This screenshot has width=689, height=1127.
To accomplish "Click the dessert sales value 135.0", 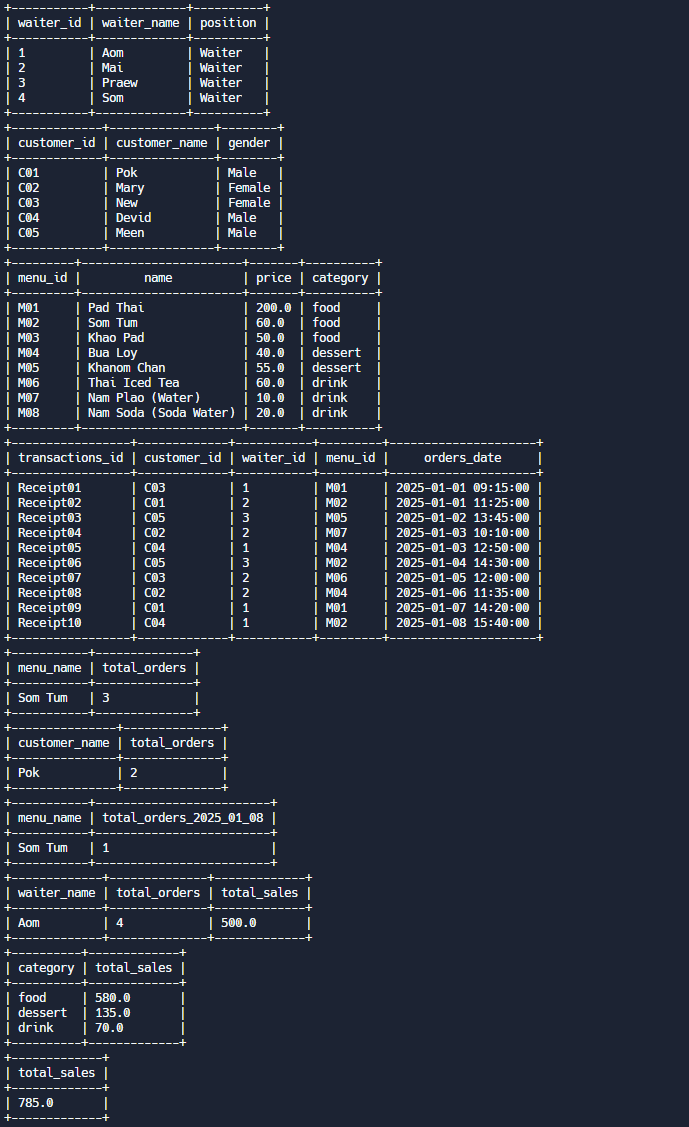I will click(x=112, y=1013).
